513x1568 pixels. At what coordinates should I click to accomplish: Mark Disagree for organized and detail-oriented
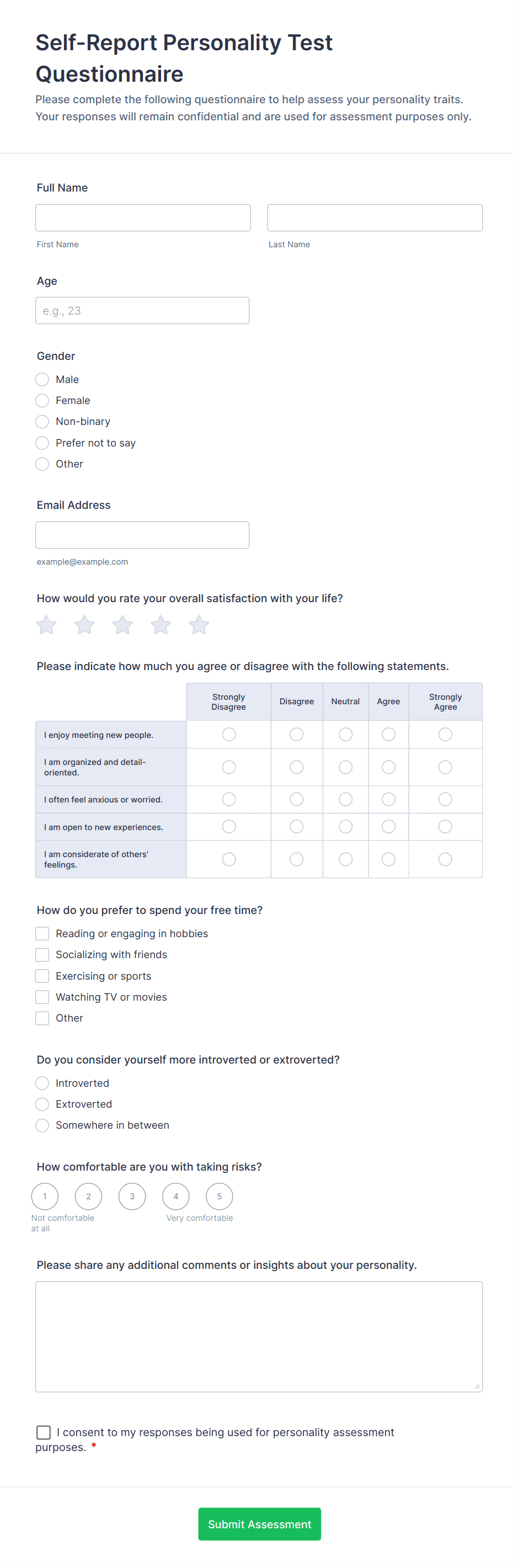point(296,767)
